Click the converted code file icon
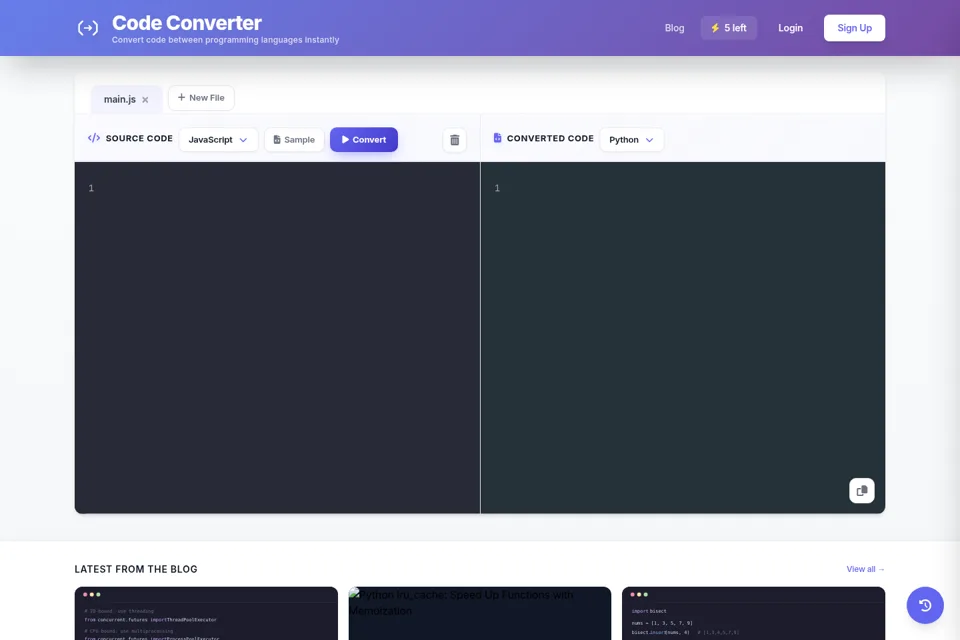Viewport: 960px width, 640px height. coord(497,138)
